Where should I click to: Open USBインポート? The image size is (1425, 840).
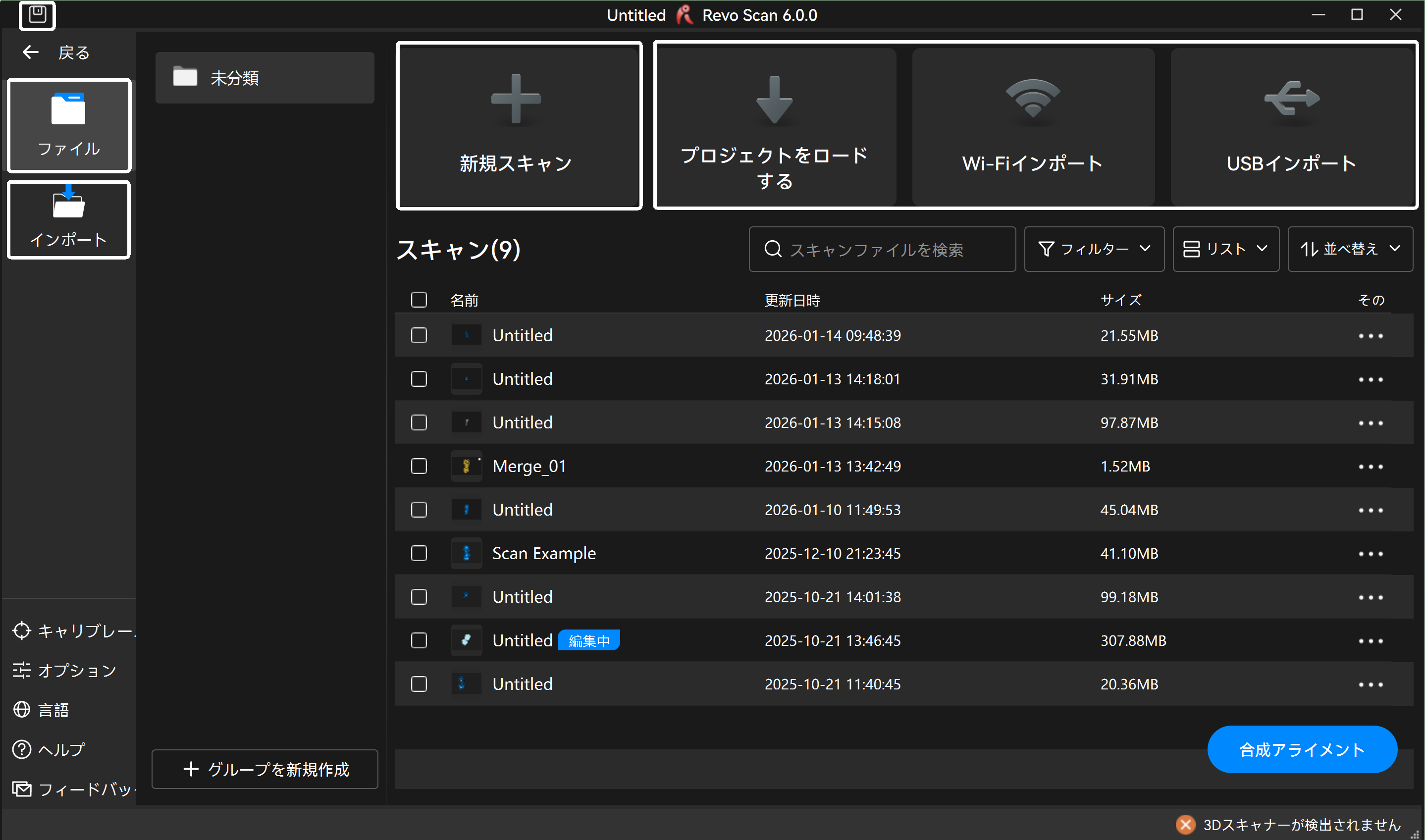[1291, 126]
